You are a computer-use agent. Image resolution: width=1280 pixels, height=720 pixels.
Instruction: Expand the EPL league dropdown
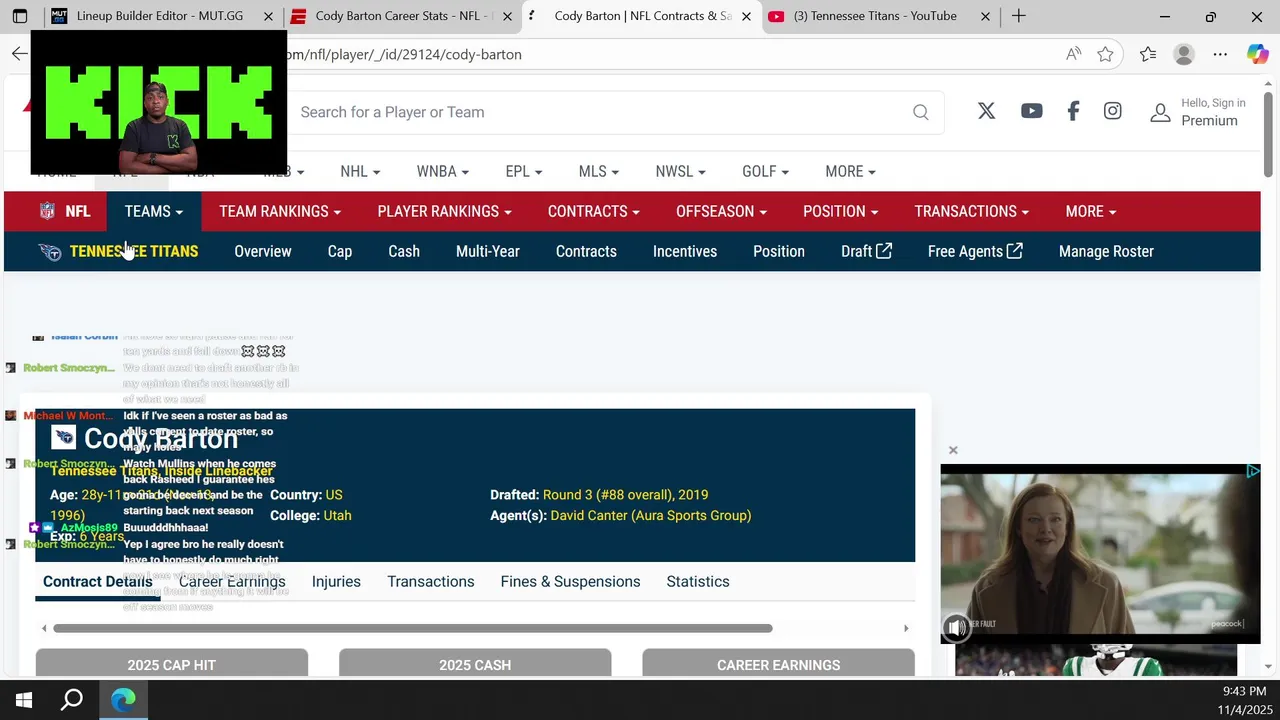pyautogui.click(x=524, y=171)
